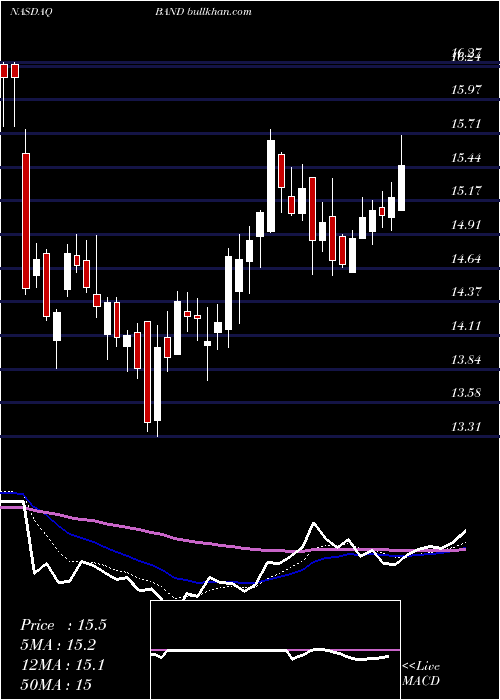
Task: Click inside the MACD inset panel
Action: tap(275, 650)
